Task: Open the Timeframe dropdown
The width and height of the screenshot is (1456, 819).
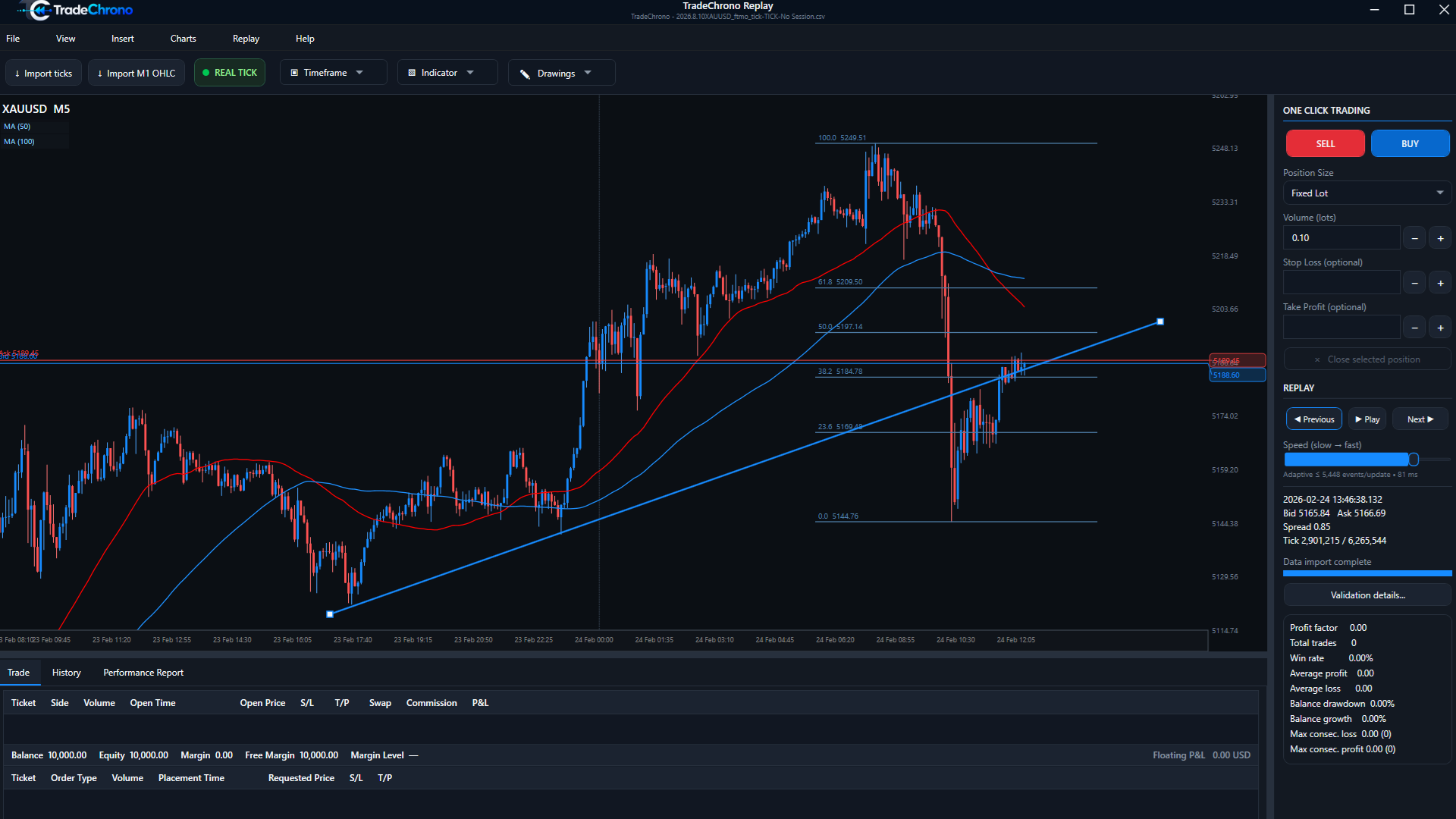Action: (333, 73)
